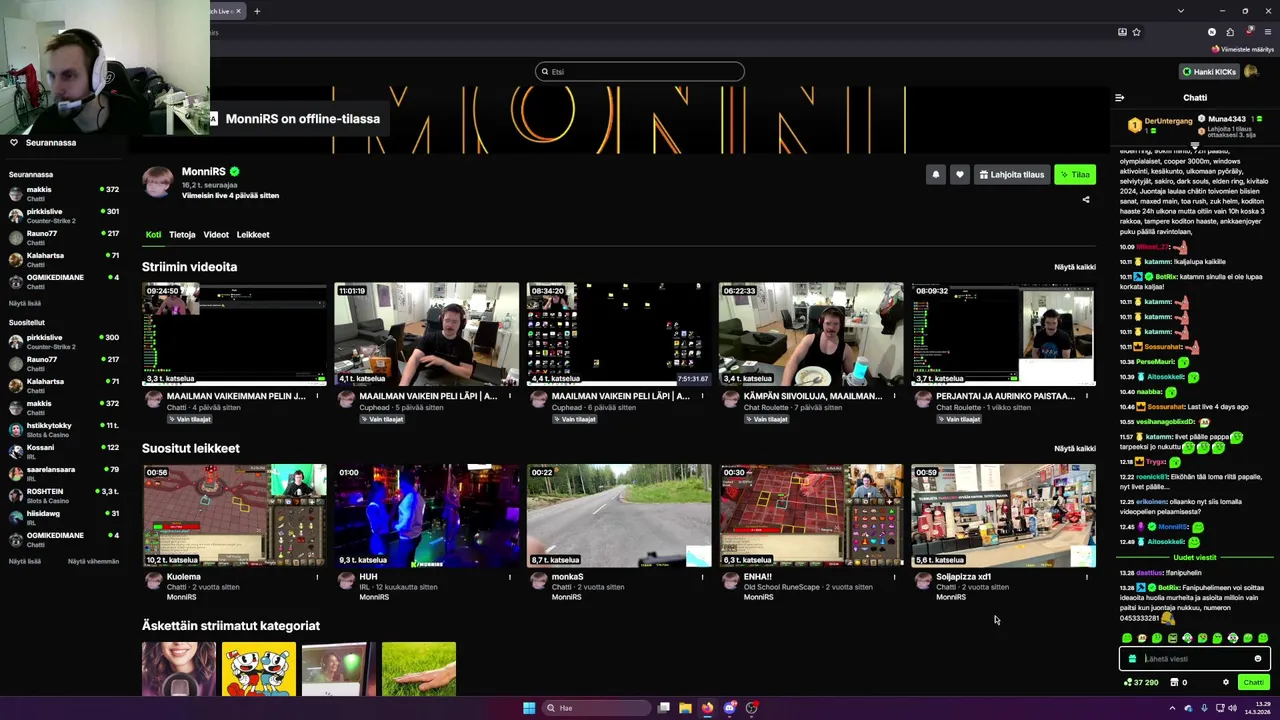
Task: Open the Firefox extensions puzzle icon
Action: click(1230, 32)
